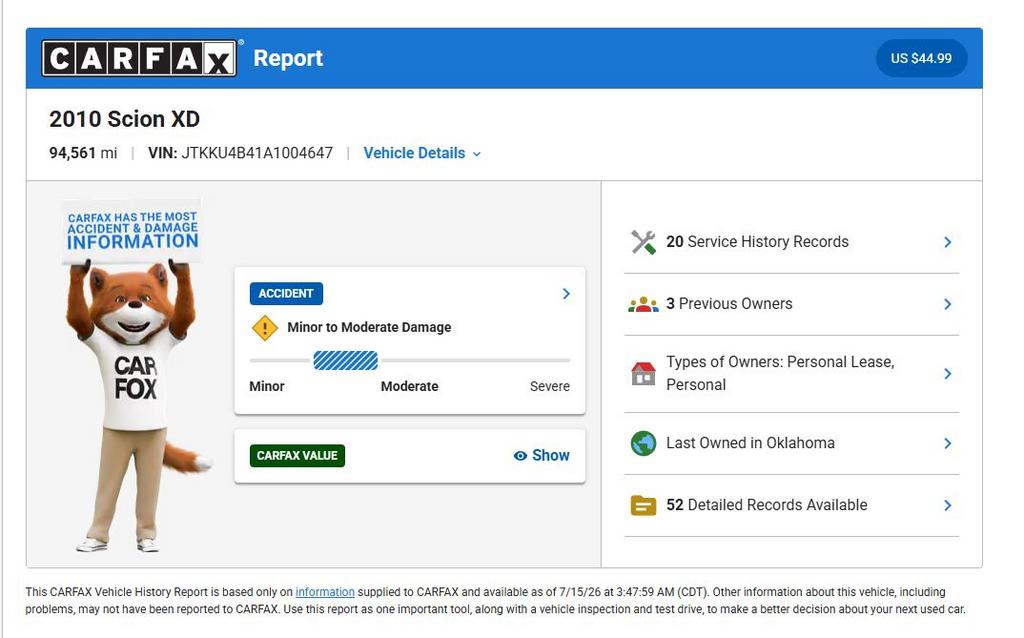
Task: Open the 3 Previous Owners chevron
Action: click(x=948, y=304)
